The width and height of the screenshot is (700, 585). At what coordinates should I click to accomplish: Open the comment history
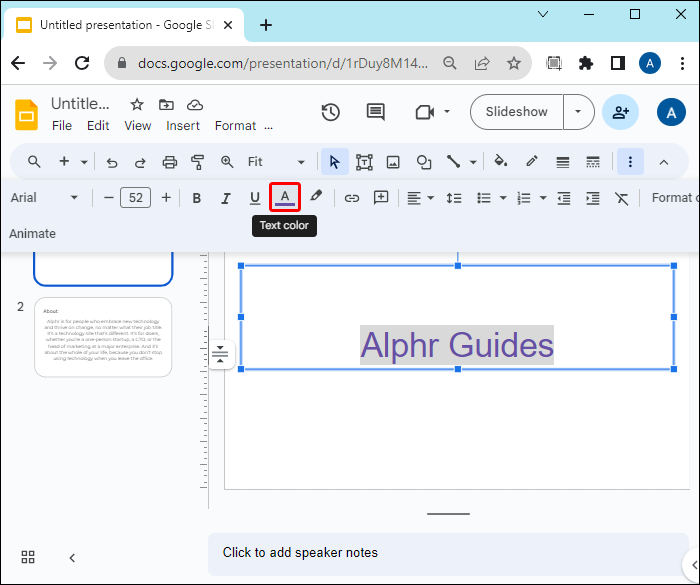click(375, 112)
